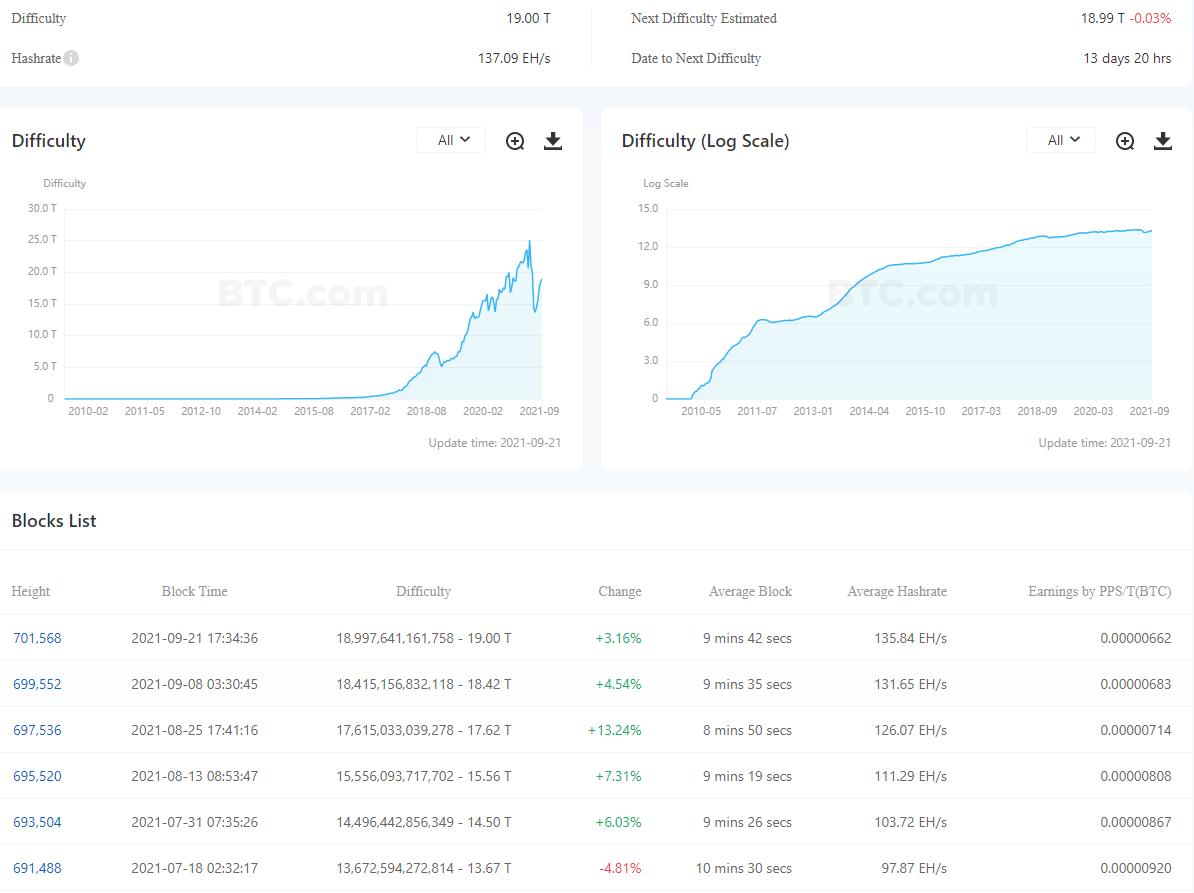Click the Change column header

(x=619, y=591)
